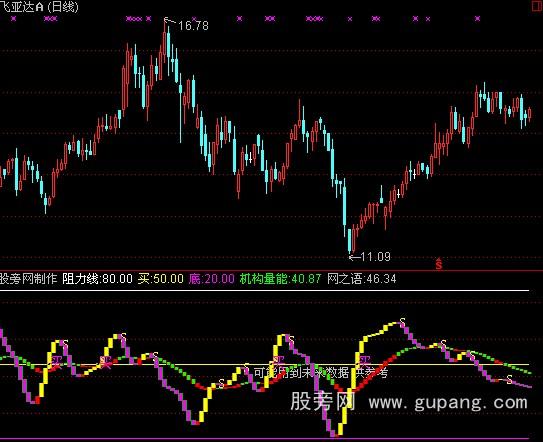
Task: Click the green 机构量能:40.87 value
Action: pos(281,279)
